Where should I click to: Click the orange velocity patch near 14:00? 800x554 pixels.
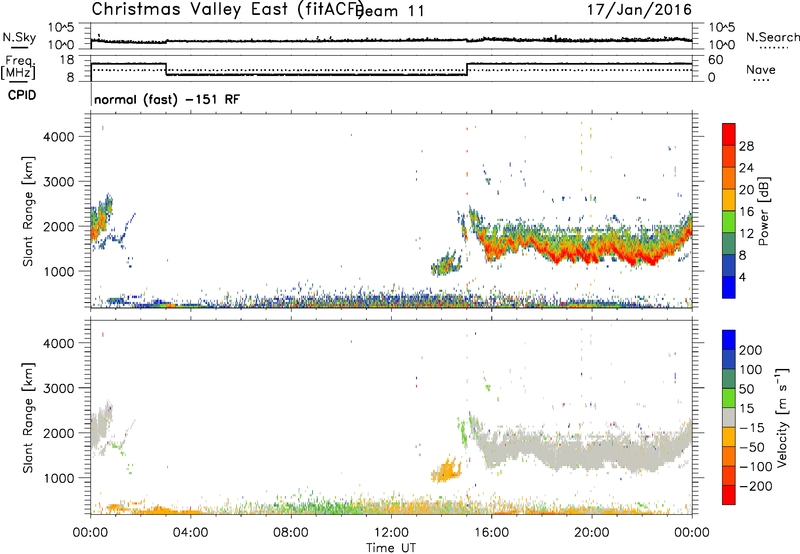coord(446,470)
